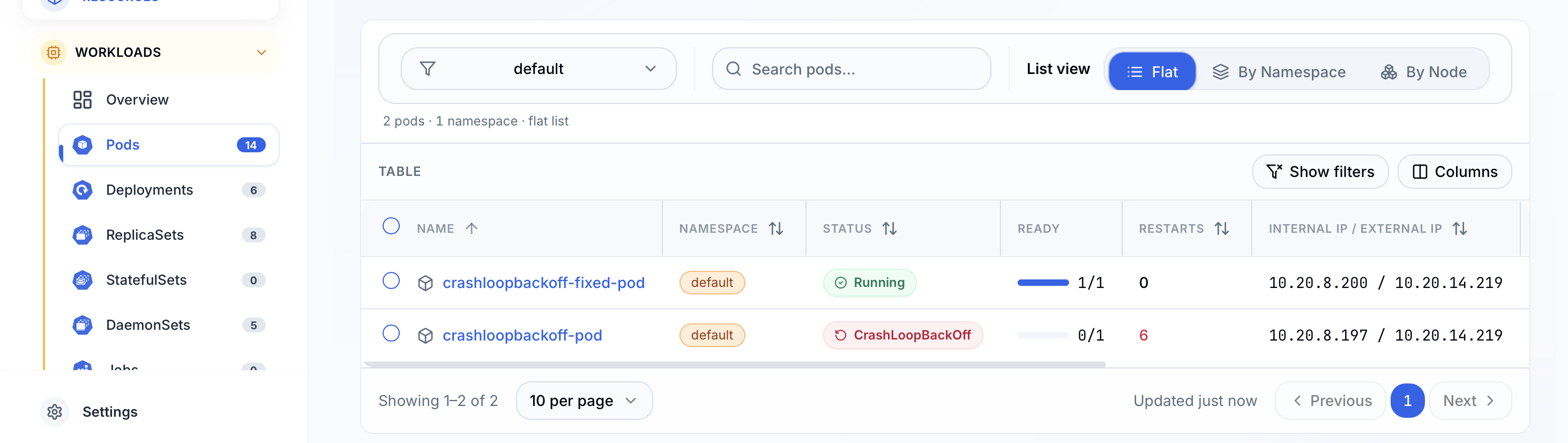Viewport: 1568px width, 443px height.
Task: Select page 1 in pagination
Action: pyautogui.click(x=1407, y=401)
